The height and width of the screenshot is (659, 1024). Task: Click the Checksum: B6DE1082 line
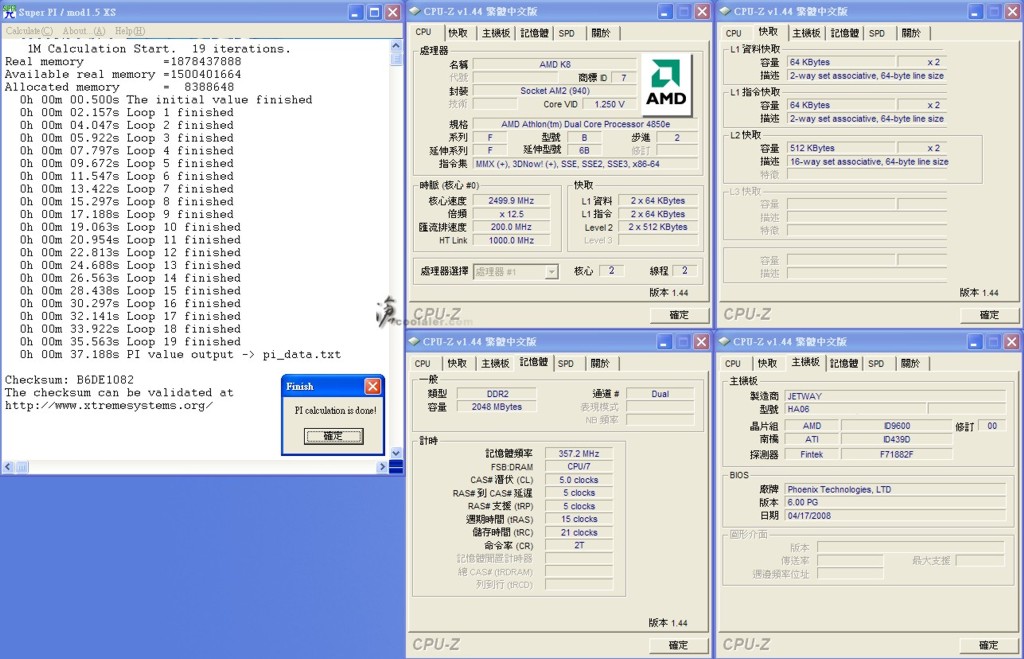69,379
